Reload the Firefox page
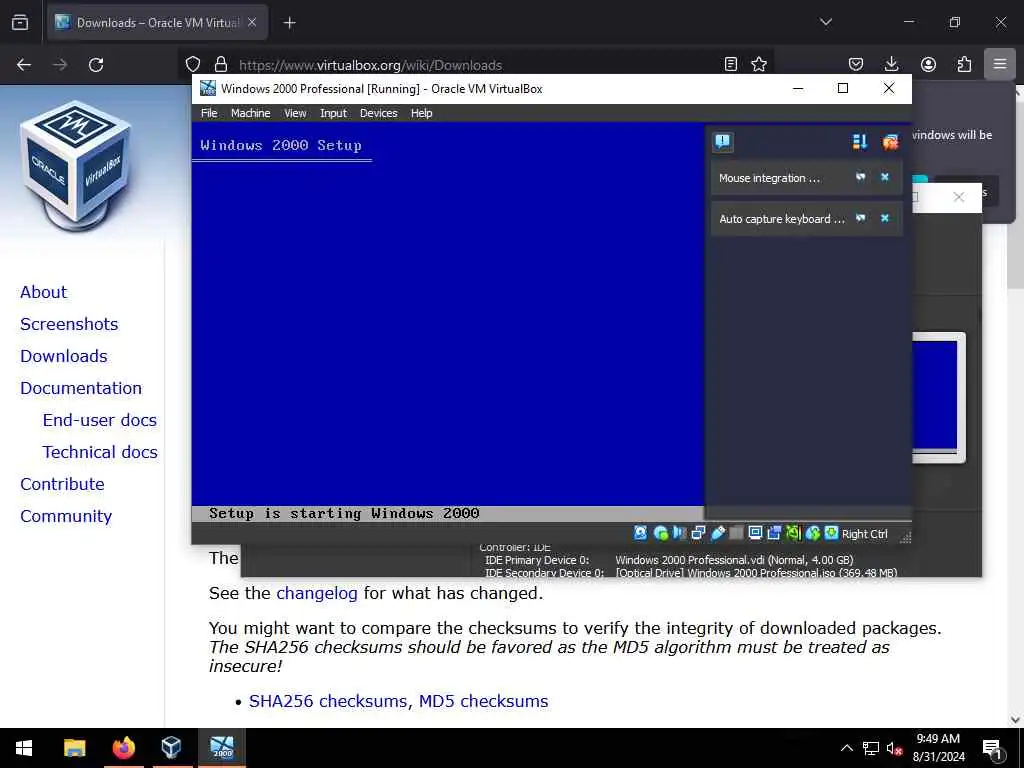This screenshot has width=1024, height=768. 96,65
